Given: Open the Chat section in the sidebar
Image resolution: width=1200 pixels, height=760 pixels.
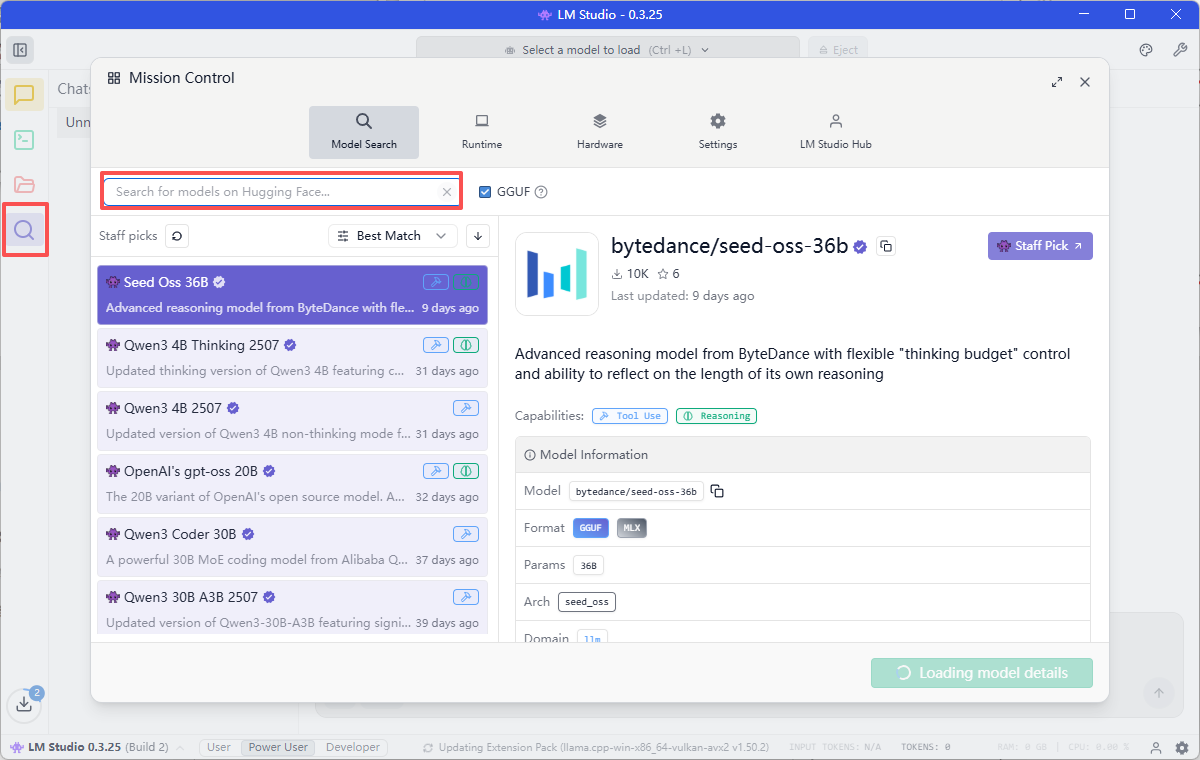Looking at the screenshot, I should [25, 95].
